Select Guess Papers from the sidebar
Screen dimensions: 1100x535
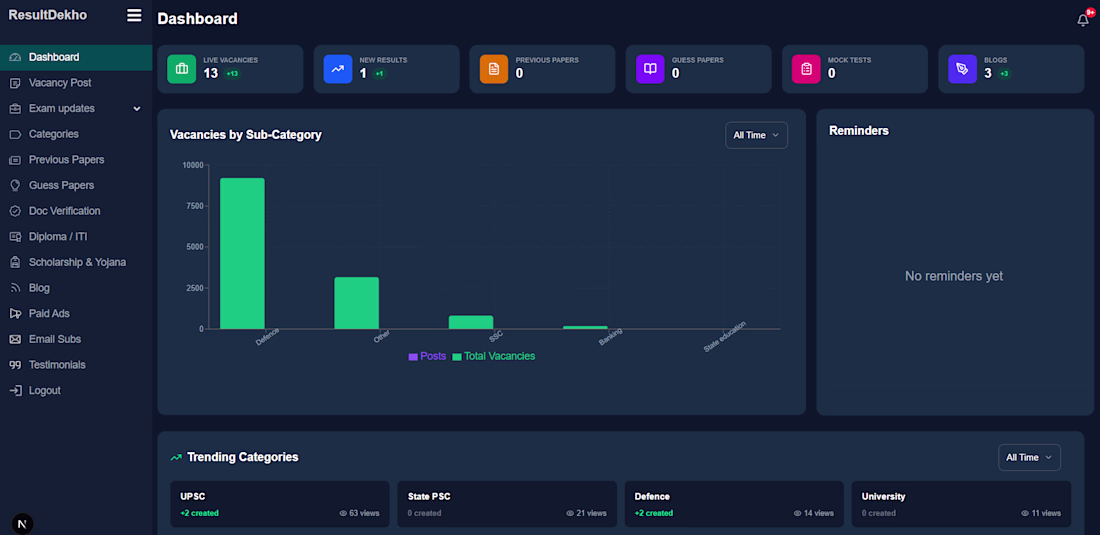pyautogui.click(x=76, y=185)
